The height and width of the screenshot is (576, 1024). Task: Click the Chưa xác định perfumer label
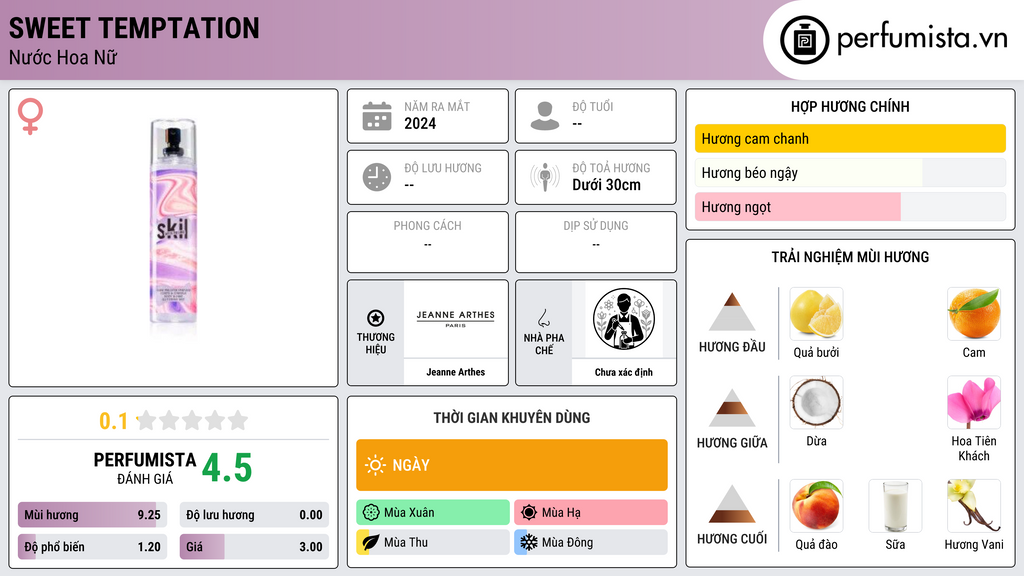624,372
